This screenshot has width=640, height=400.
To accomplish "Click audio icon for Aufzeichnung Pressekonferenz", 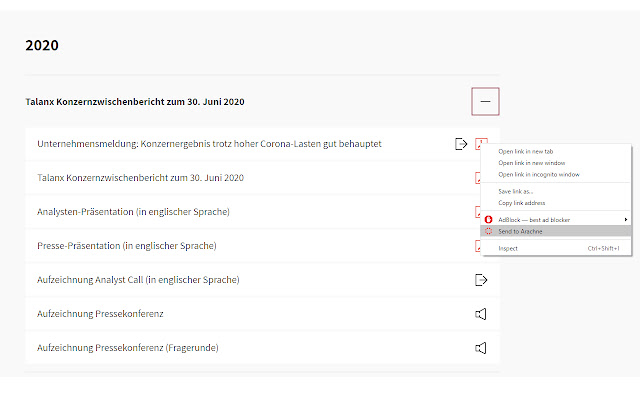I will click(x=481, y=314).
